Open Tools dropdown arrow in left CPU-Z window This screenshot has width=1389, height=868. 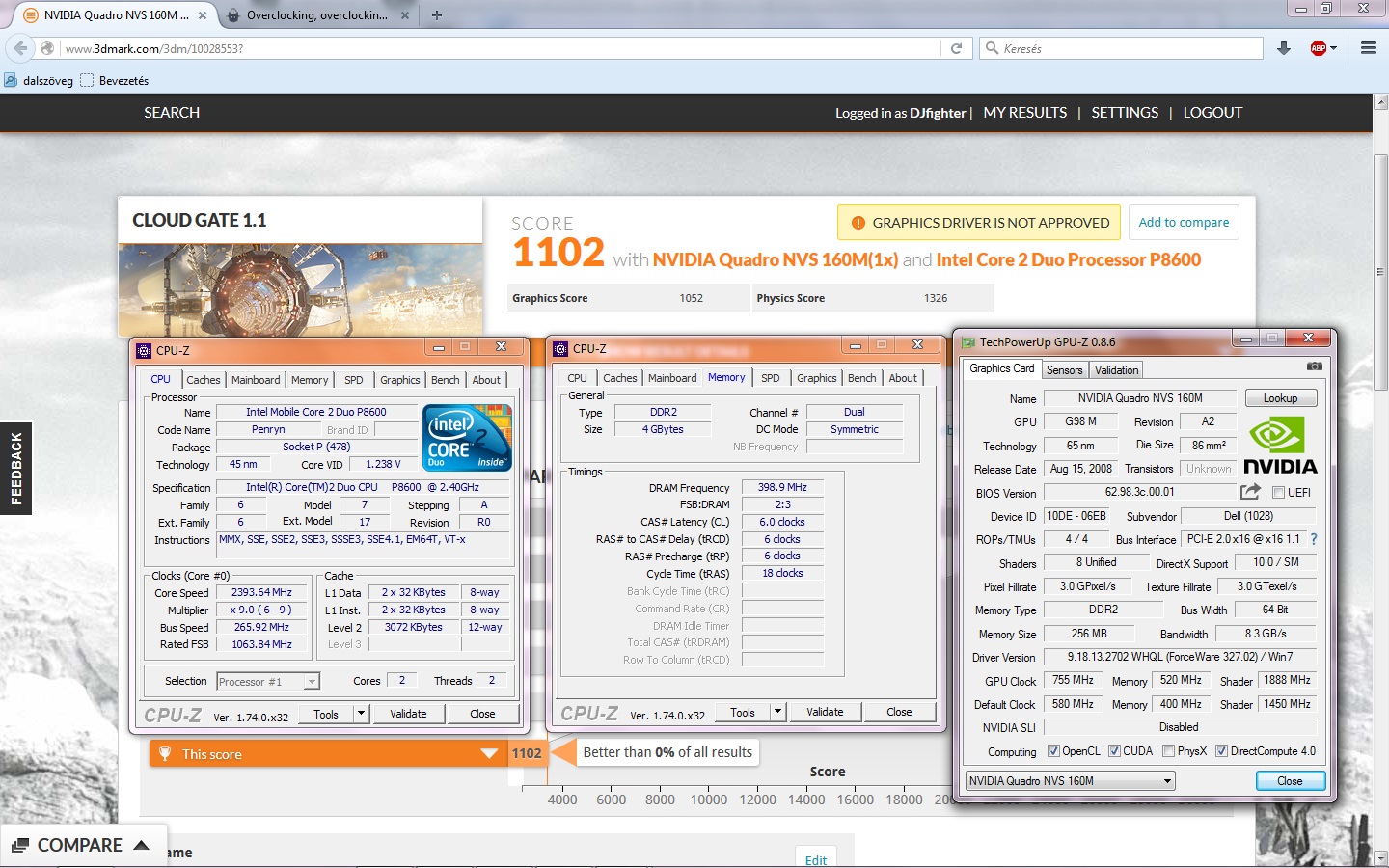pyautogui.click(x=362, y=714)
